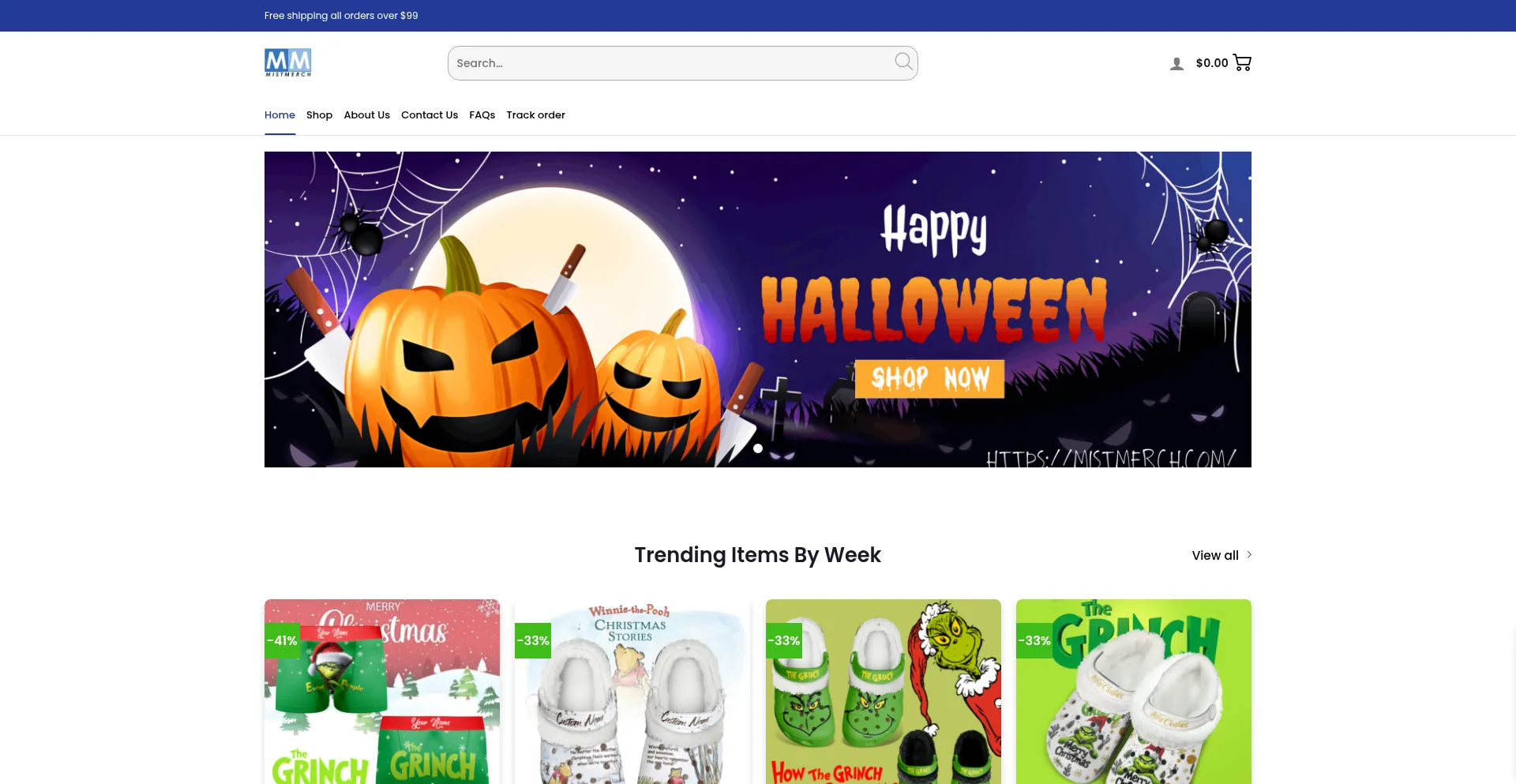1516x784 pixels.
Task: Focus the Search input field
Action: pos(671,63)
